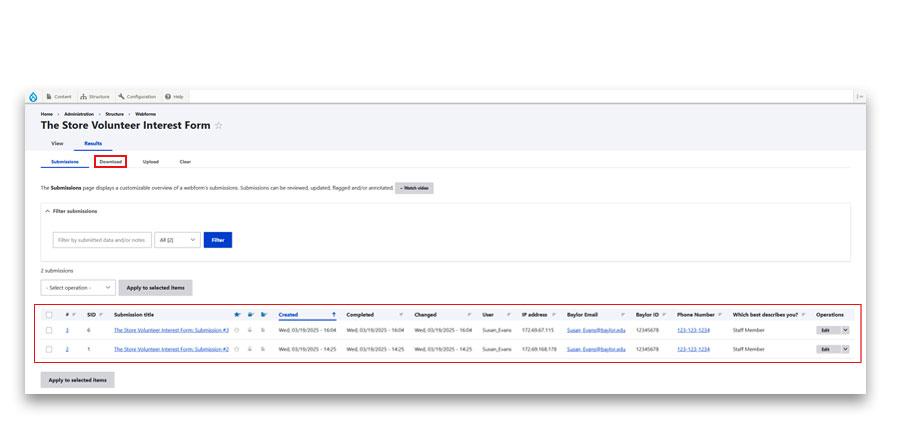Click the sort arrow on Created column
Screen dimensions: 900x437
333,314
